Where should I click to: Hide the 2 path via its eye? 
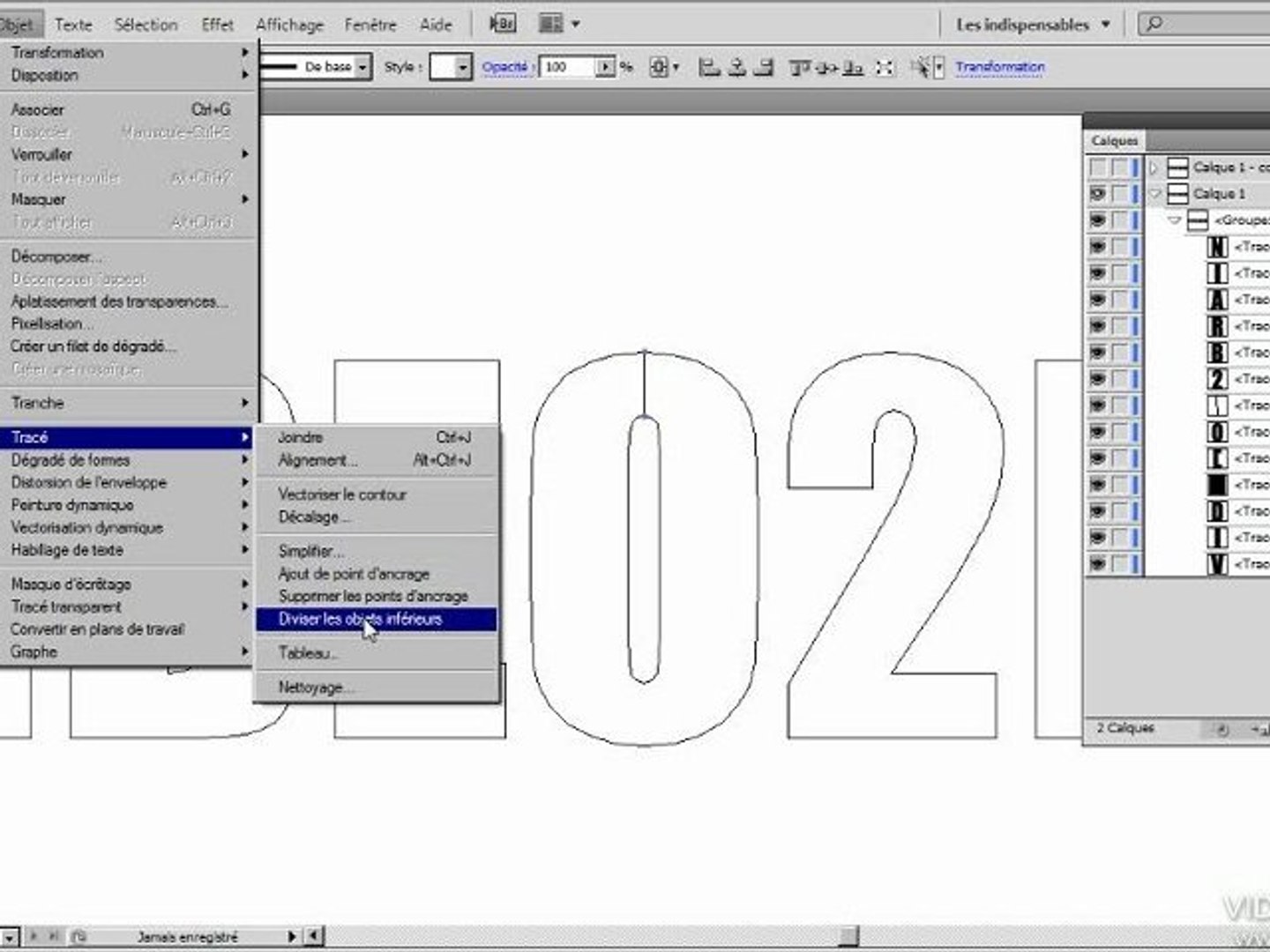pyautogui.click(x=1097, y=379)
